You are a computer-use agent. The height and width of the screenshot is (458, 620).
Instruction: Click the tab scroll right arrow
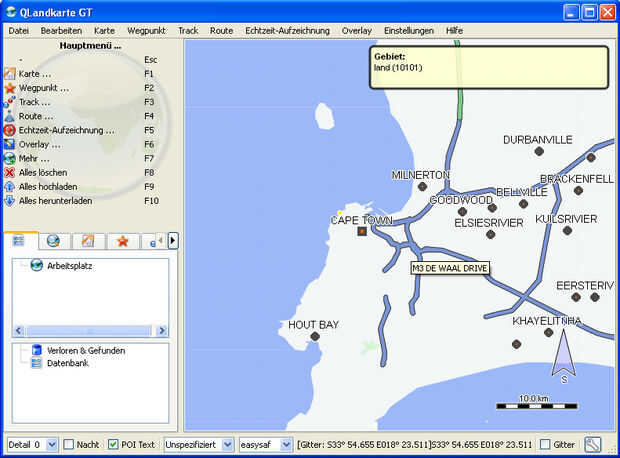(x=173, y=240)
